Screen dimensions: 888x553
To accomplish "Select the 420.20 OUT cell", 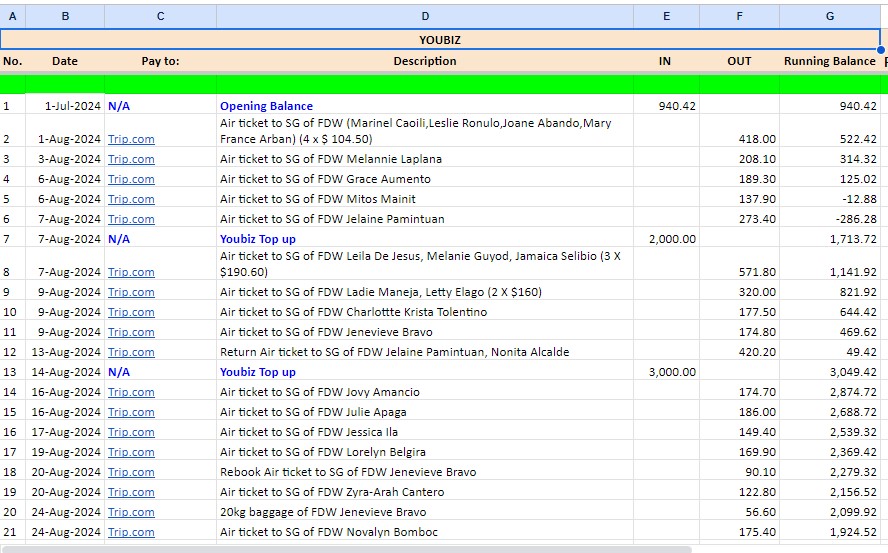I will tap(739, 352).
